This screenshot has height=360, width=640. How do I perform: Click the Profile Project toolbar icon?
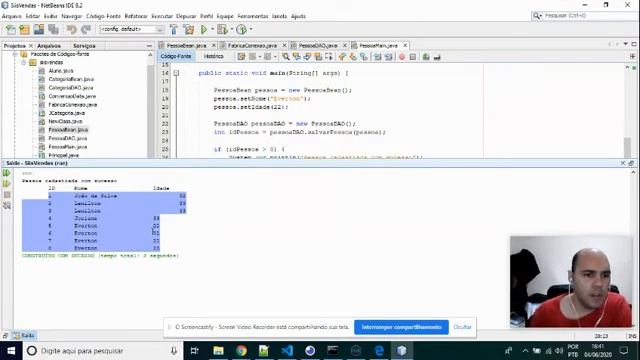click(x=242, y=29)
